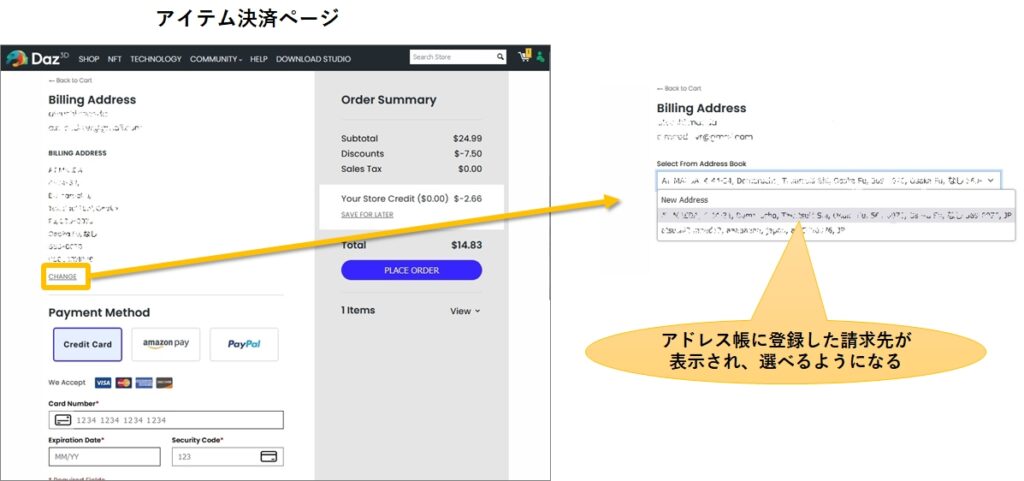Open the user account icon

click(540, 57)
